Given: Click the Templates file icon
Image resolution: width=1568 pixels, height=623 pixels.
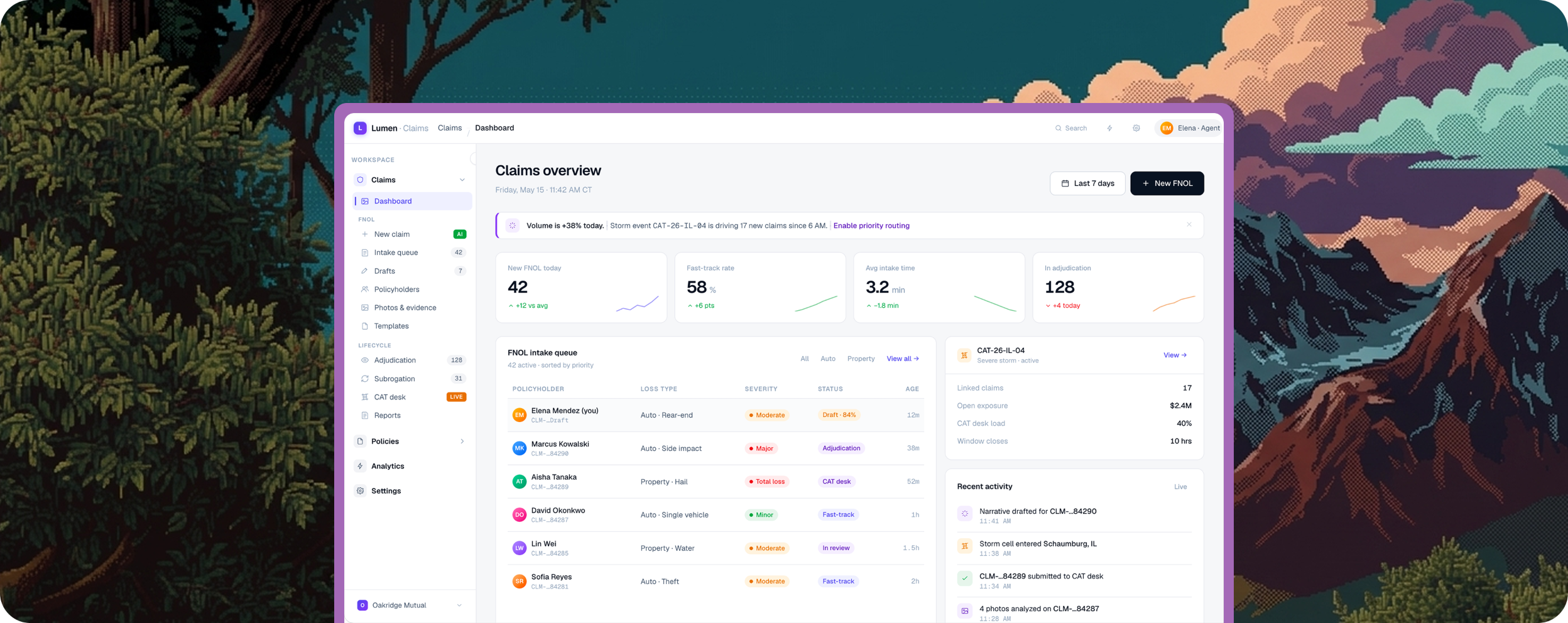Looking at the screenshot, I should click(x=365, y=326).
